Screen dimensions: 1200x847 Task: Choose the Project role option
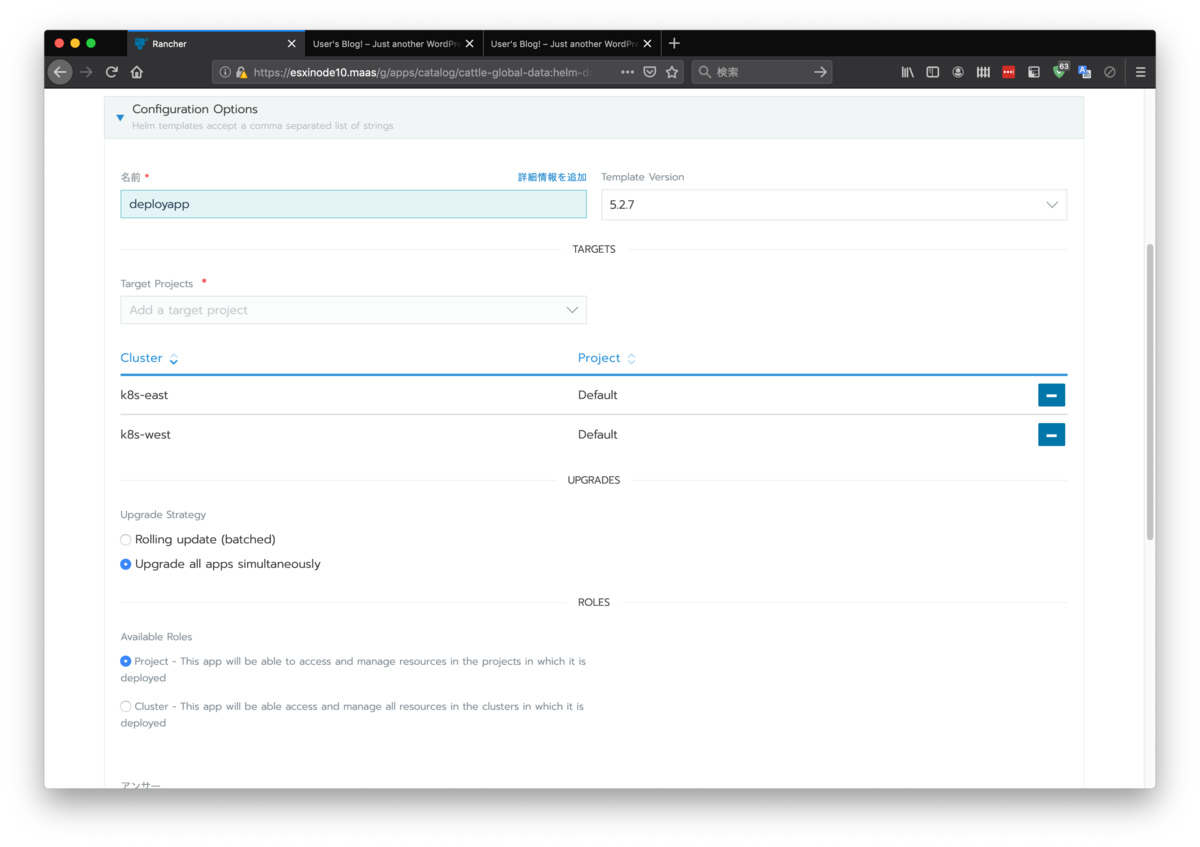click(x=126, y=661)
